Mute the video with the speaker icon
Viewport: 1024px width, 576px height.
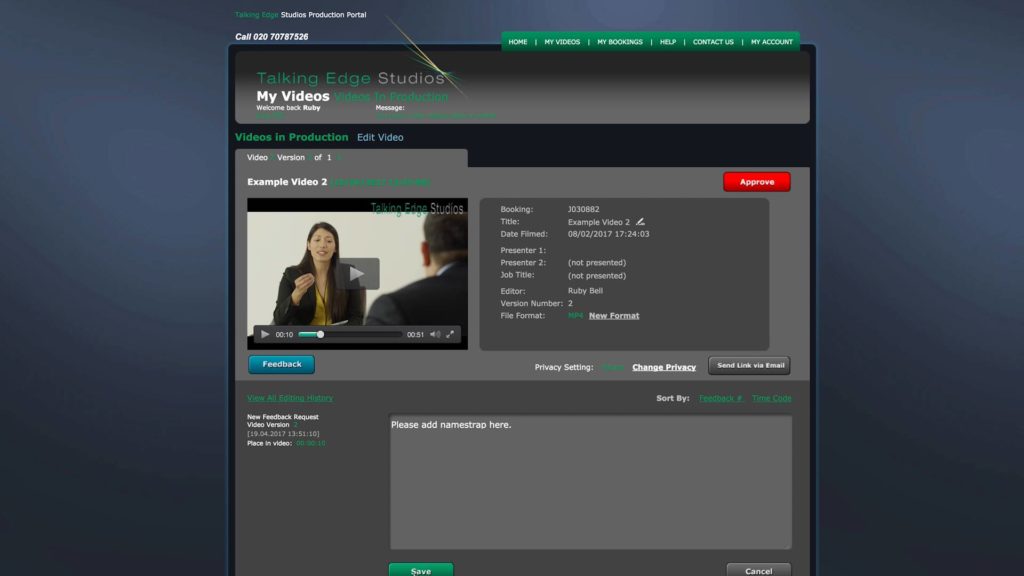coord(434,334)
